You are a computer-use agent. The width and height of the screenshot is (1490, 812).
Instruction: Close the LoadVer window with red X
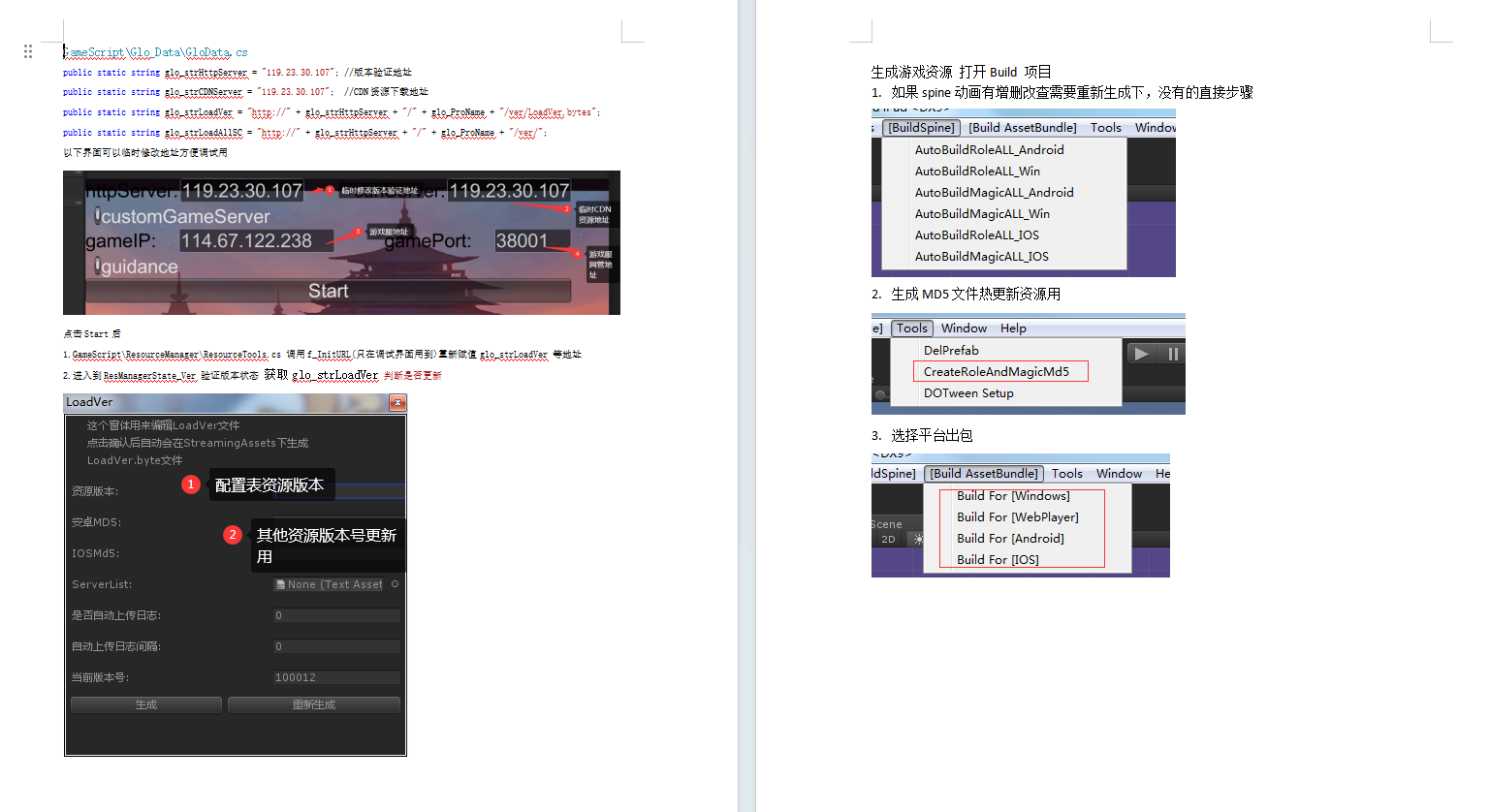point(397,402)
